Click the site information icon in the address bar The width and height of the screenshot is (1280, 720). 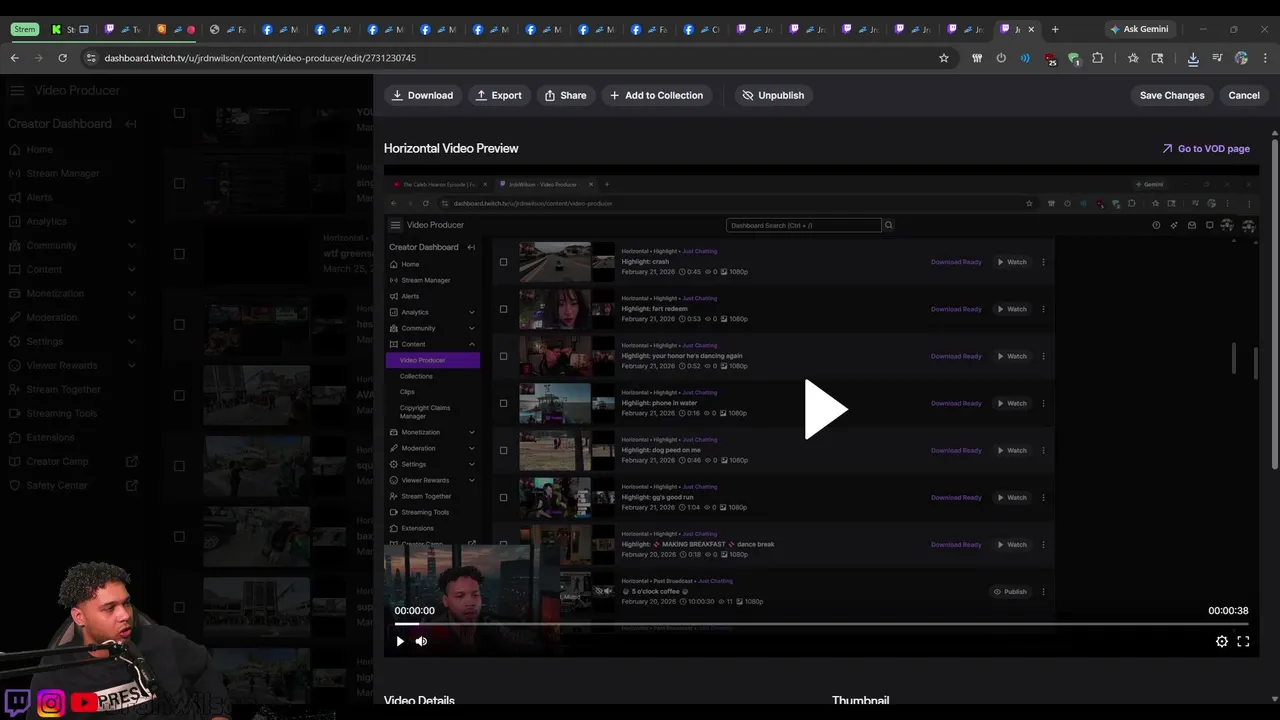click(91, 58)
